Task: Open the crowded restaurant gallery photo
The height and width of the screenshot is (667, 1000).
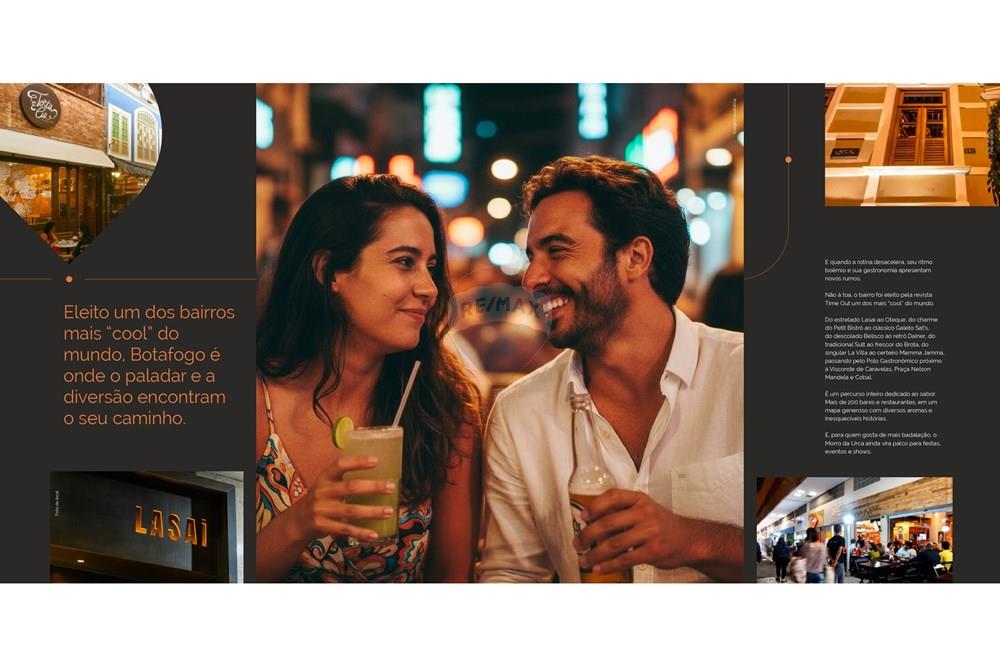Action: (854, 529)
